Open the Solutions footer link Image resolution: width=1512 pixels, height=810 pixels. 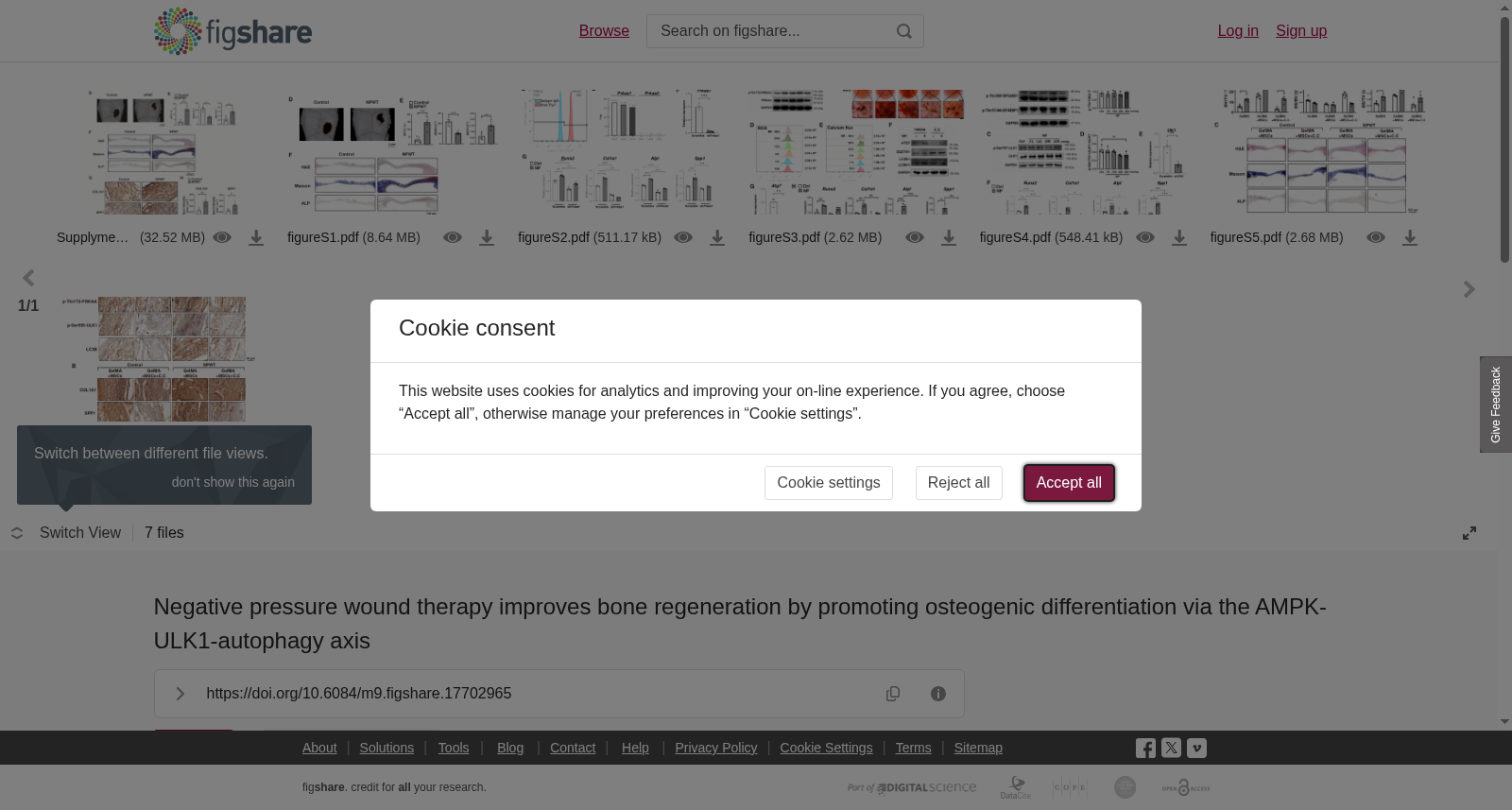tap(387, 748)
